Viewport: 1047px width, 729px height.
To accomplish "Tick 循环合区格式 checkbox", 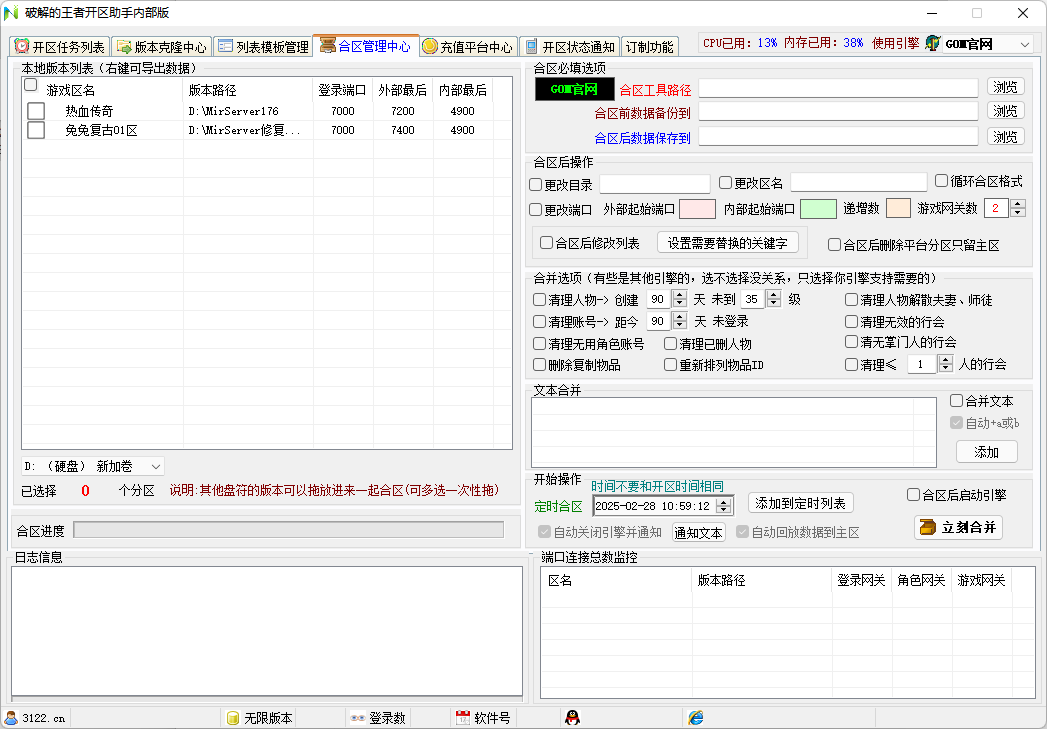I will click(x=941, y=181).
